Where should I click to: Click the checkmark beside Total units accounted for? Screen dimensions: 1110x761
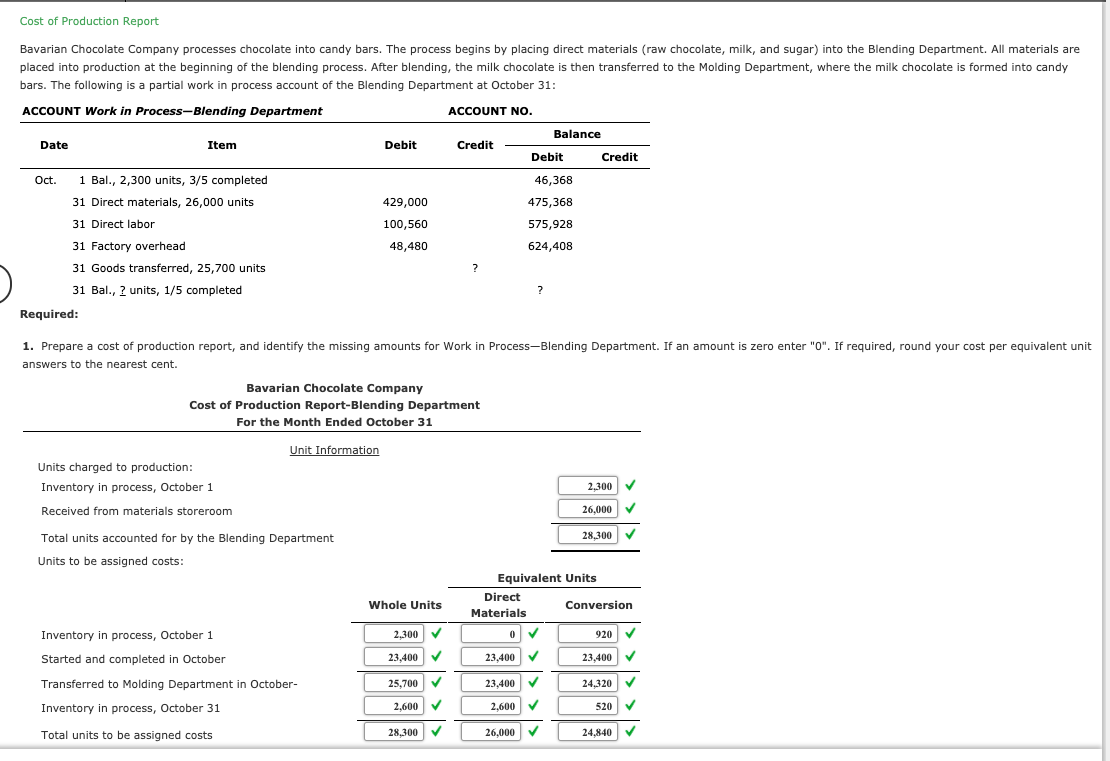(x=630, y=535)
